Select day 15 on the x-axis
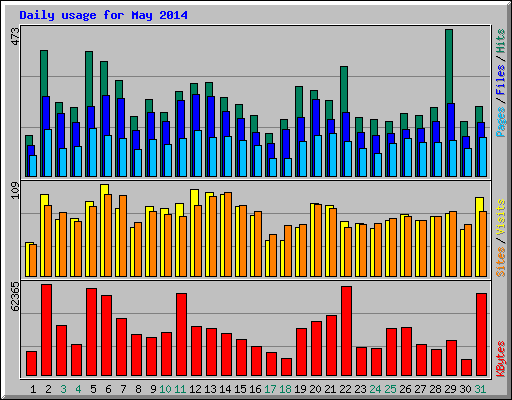 point(240,389)
